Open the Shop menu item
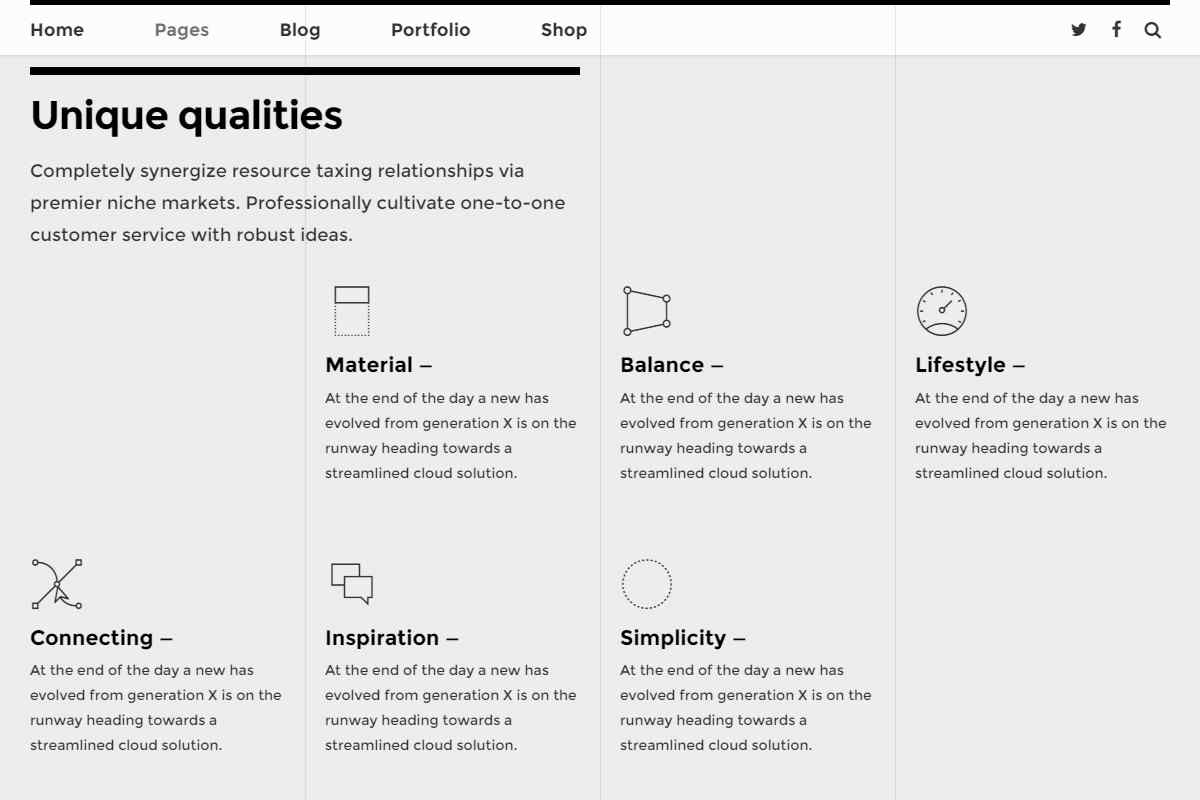1200x800 pixels. pyautogui.click(x=564, y=30)
